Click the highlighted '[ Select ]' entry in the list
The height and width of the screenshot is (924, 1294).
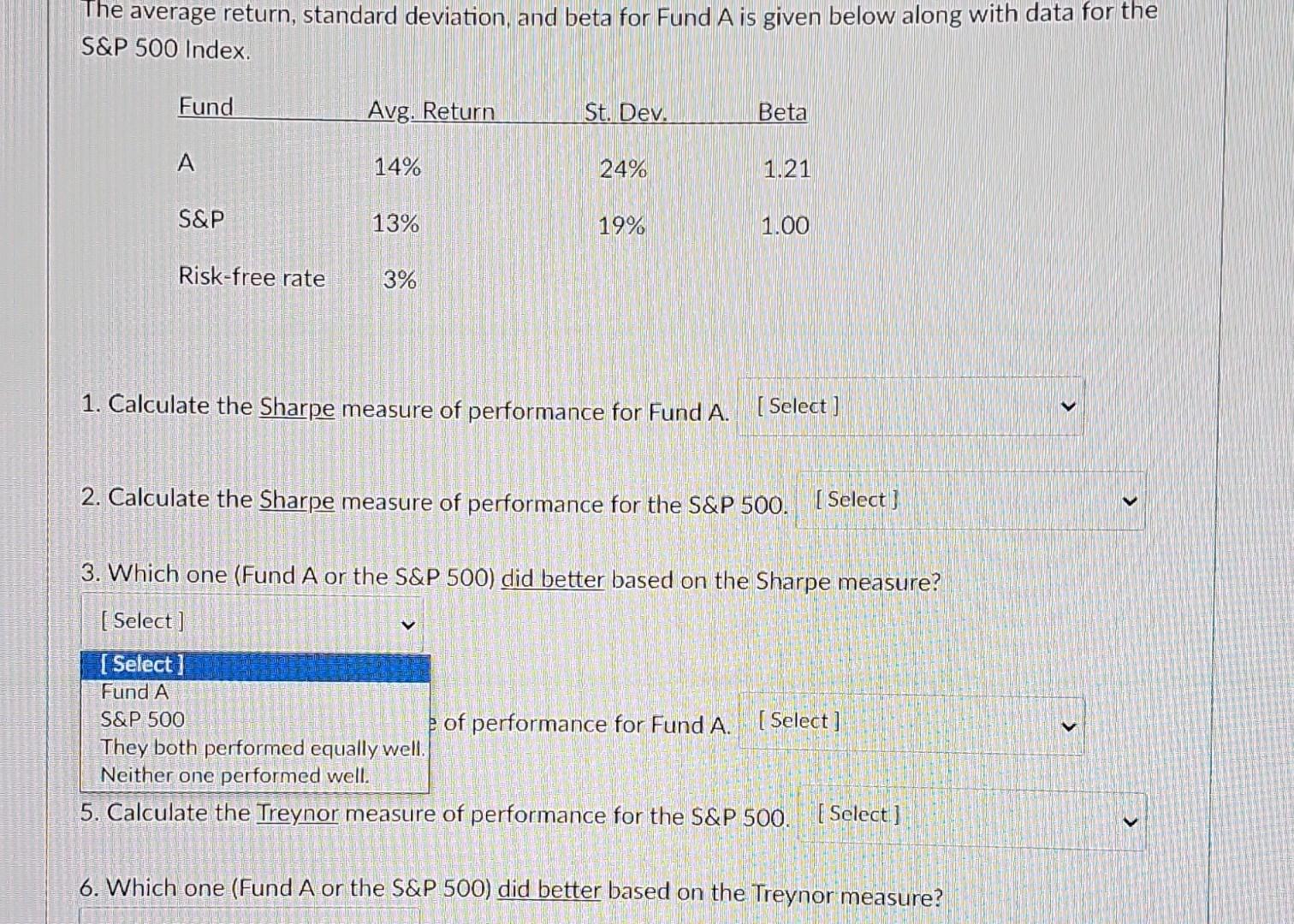141,663
